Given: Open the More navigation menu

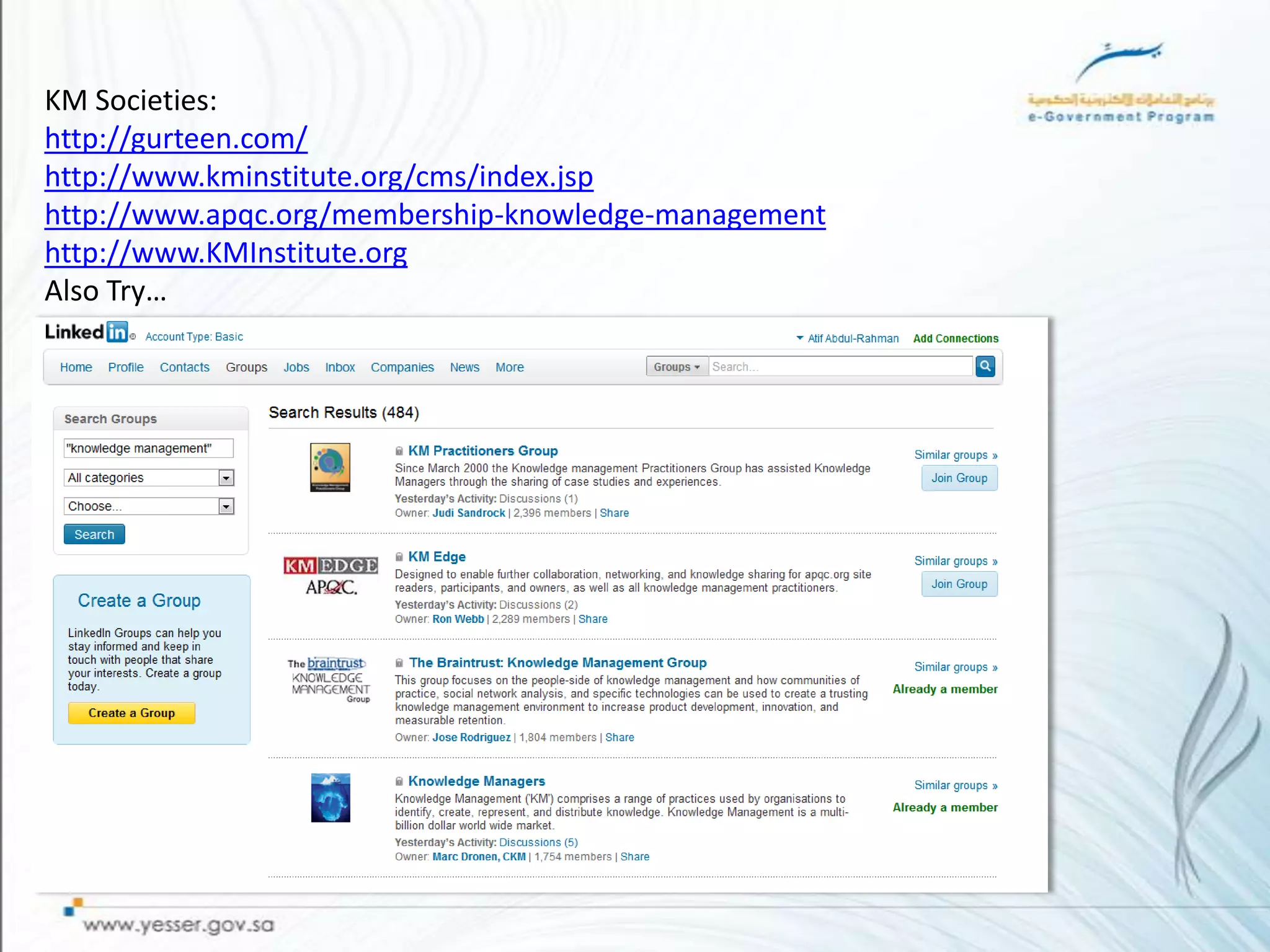Looking at the screenshot, I should click(510, 368).
